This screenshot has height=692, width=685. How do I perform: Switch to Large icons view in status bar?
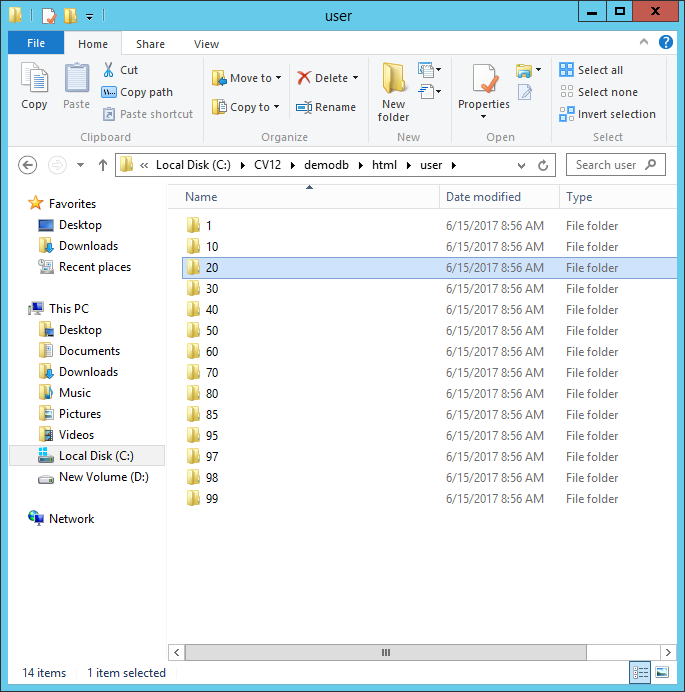(662, 673)
